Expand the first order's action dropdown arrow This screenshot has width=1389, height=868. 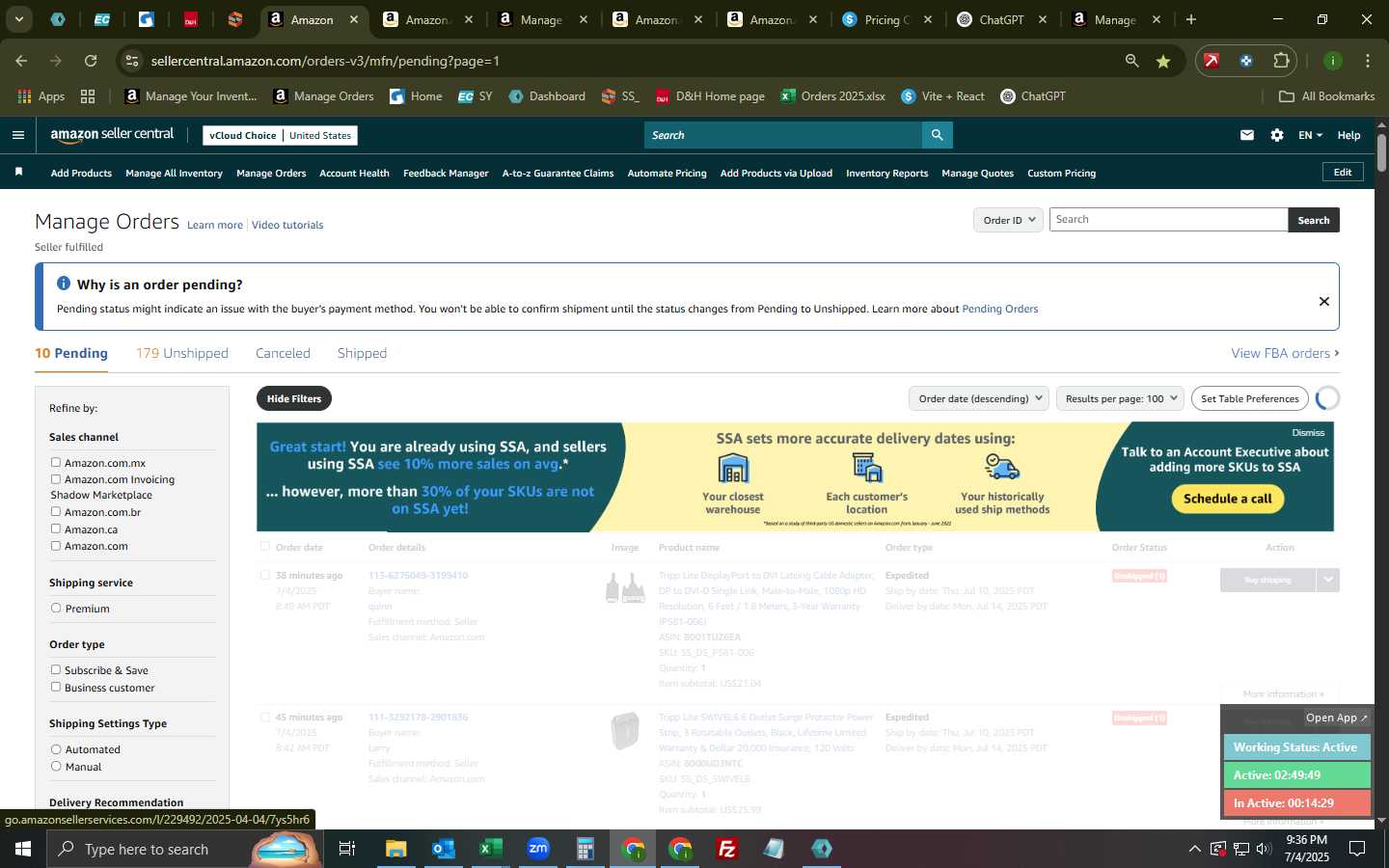(1328, 580)
